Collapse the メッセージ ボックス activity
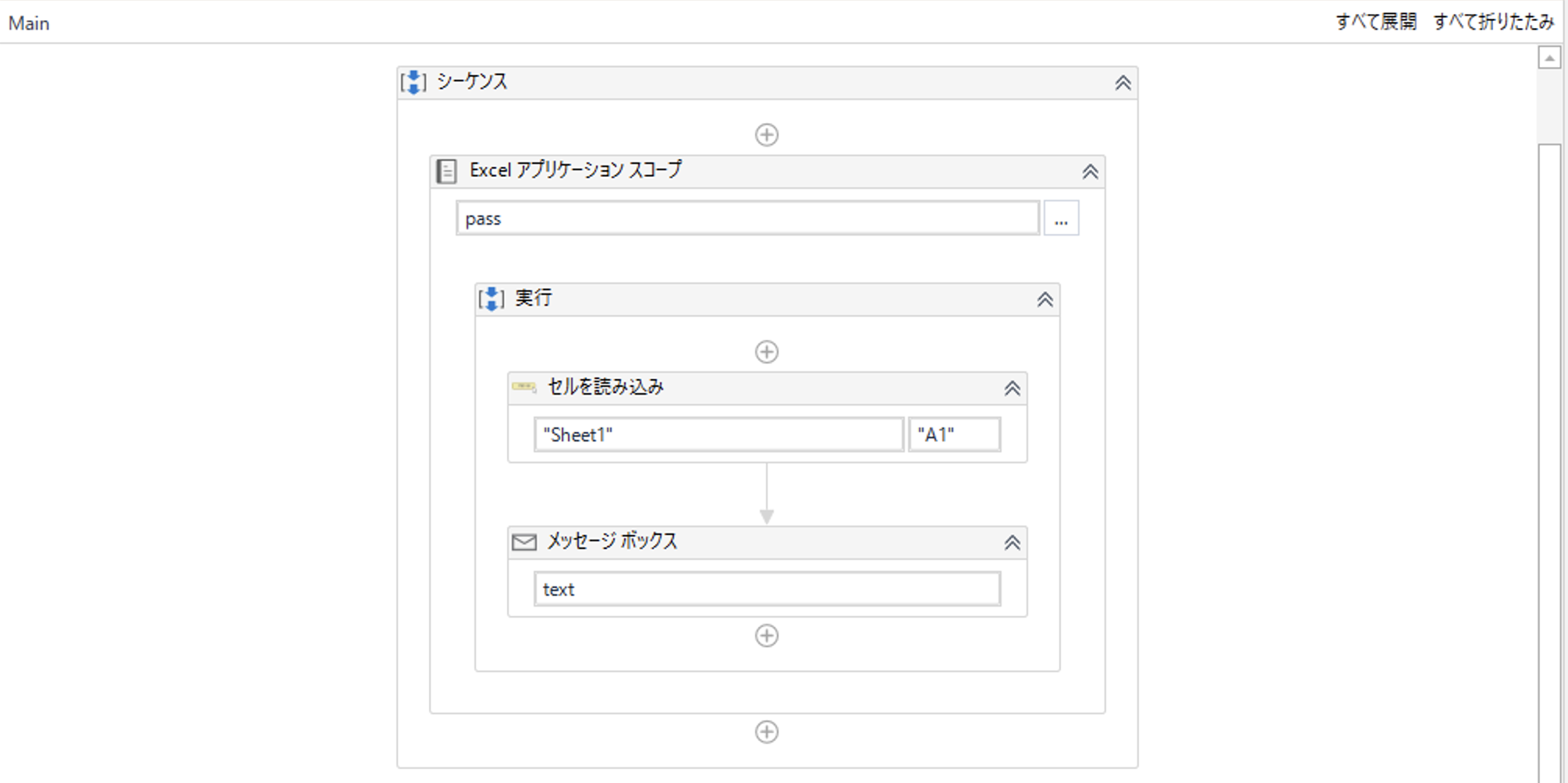Viewport: 1568px width, 783px height. click(x=1012, y=543)
